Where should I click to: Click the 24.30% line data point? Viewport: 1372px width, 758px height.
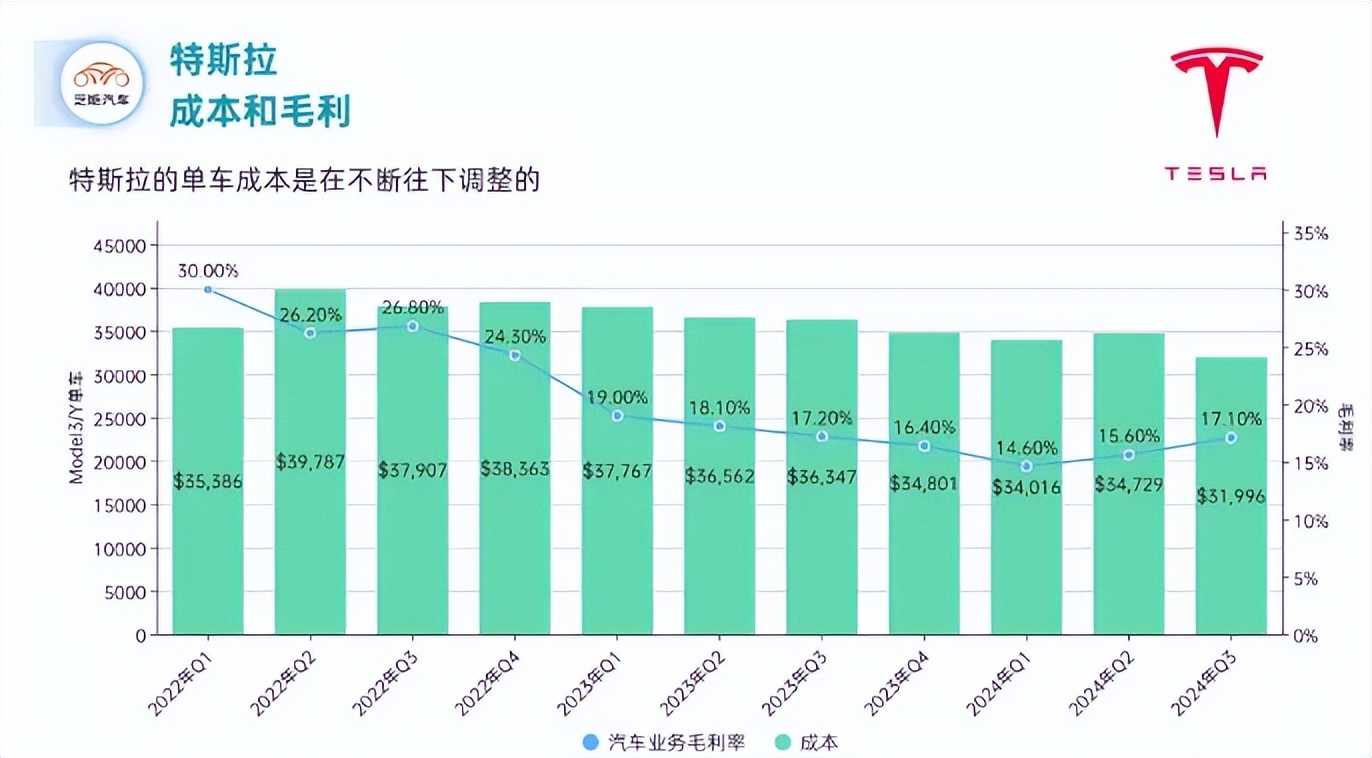tap(515, 355)
